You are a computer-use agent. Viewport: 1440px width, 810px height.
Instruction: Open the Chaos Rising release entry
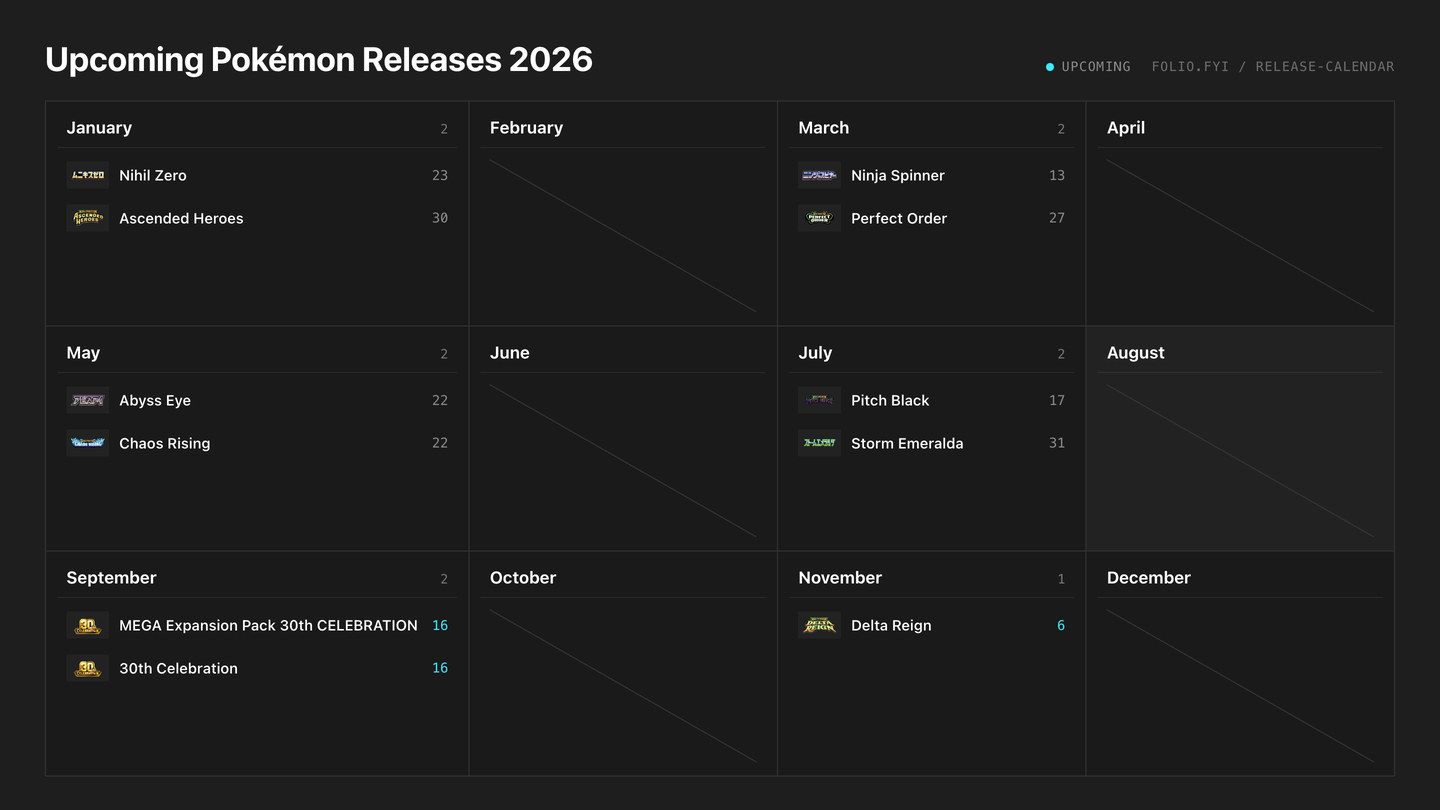coord(257,443)
